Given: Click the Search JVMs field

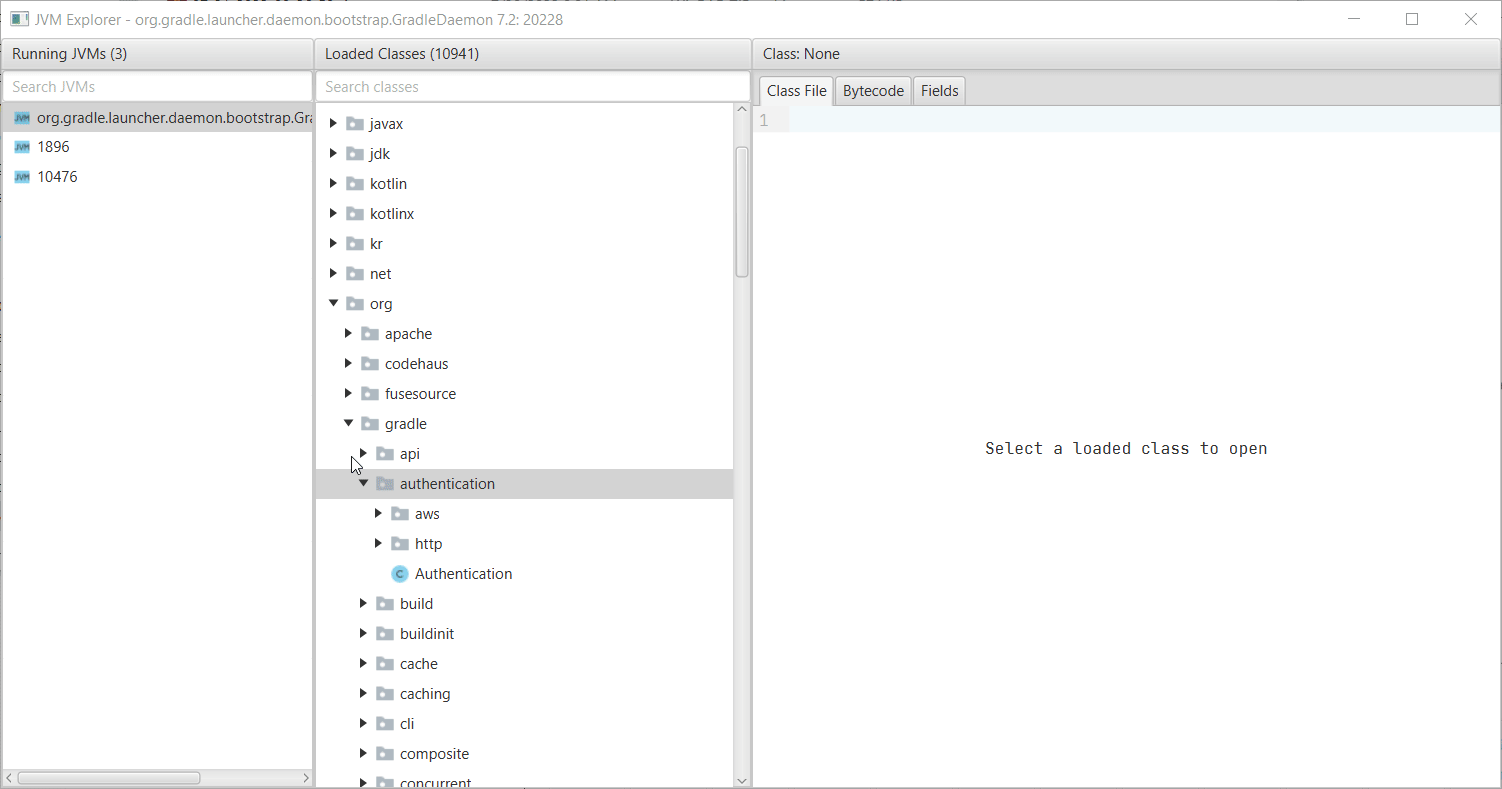Looking at the screenshot, I should 157,87.
